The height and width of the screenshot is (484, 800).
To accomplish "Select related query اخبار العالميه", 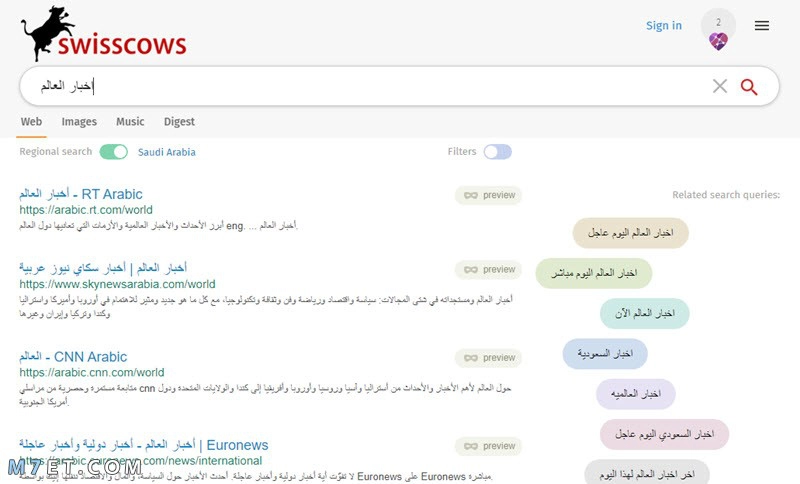I will 636,394.
